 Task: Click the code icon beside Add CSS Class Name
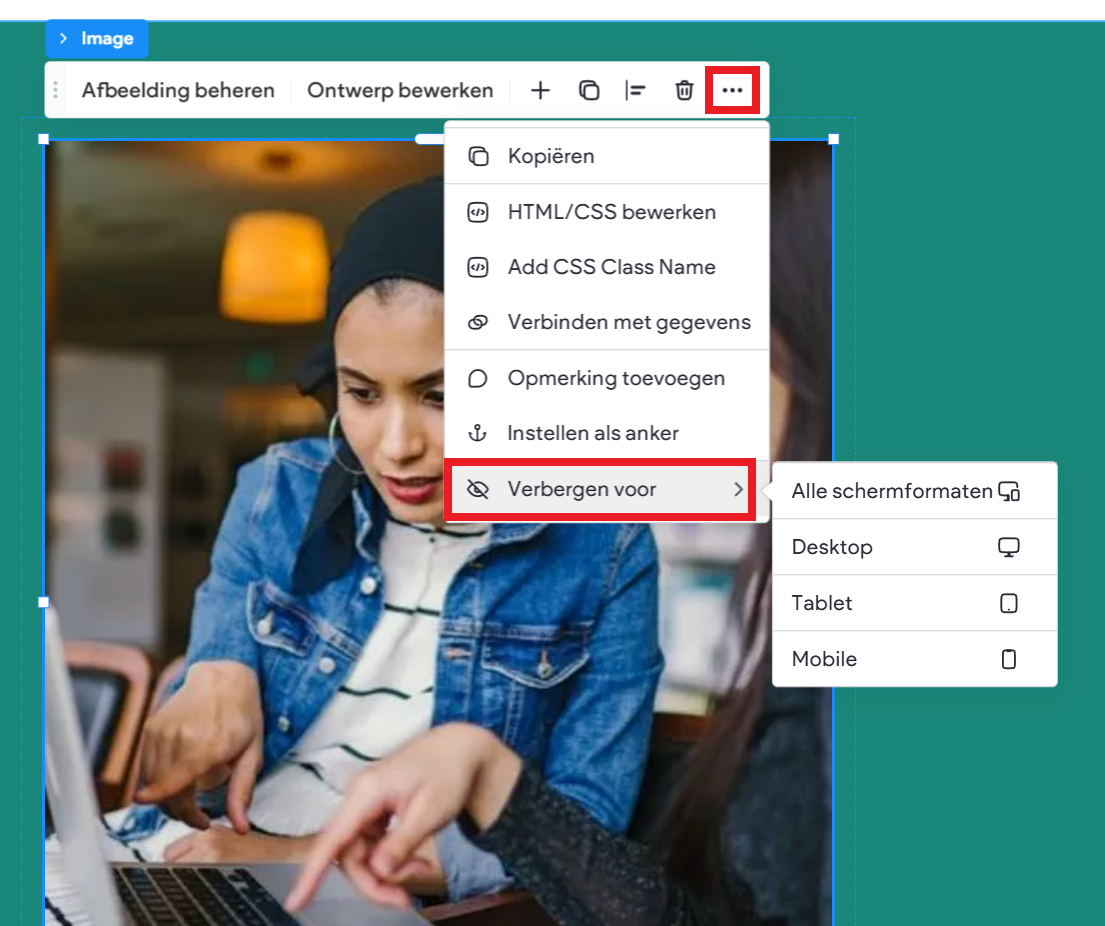coord(478,267)
